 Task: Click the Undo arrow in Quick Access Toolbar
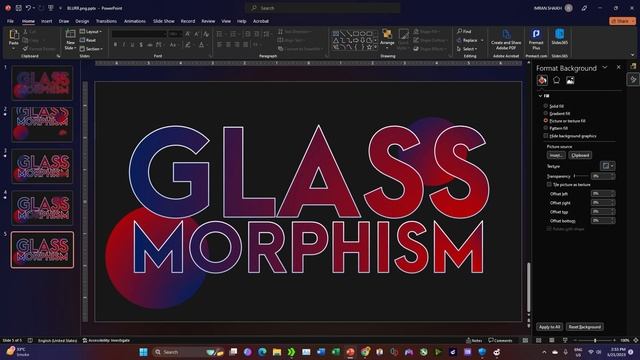pyautogui.click(x=28, y=8)
